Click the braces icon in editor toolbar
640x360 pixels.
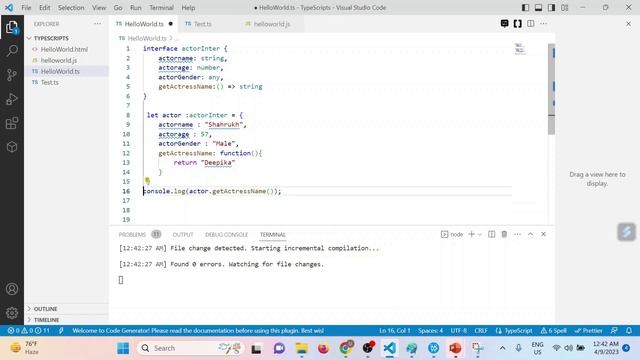518,24
